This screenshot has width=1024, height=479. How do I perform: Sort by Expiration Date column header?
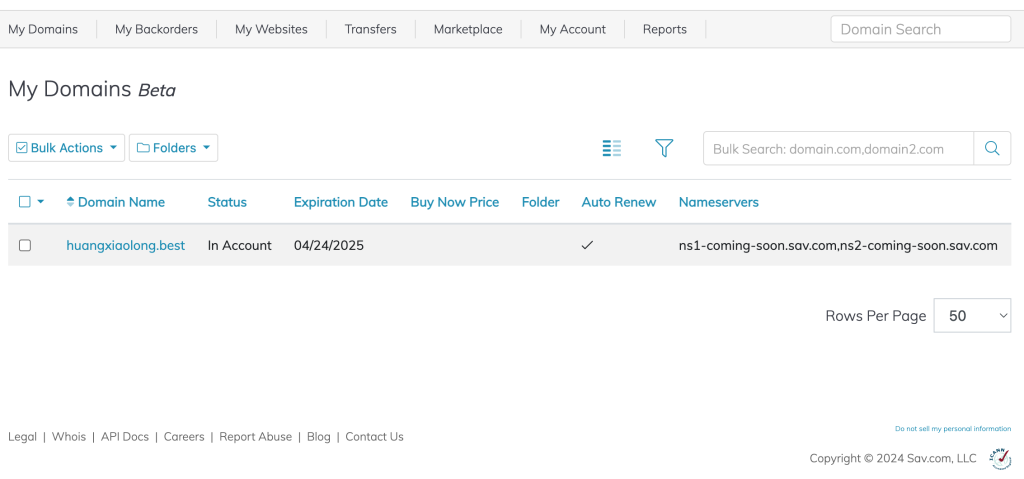pyautogui.click(x=340, y=202)
